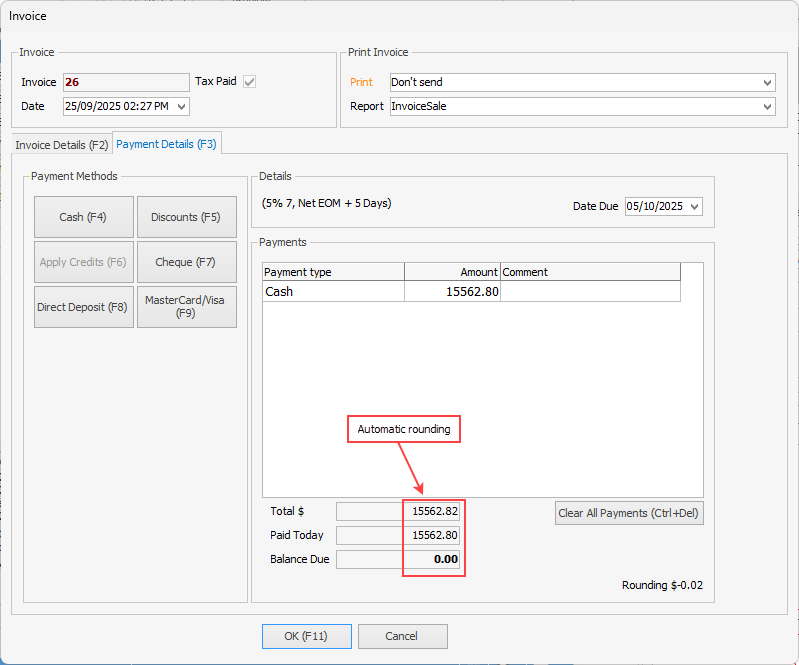Choose MasterCard/Visa (F9) payment method
This screenshot has width=799, height=665.
tap(186, 307)
